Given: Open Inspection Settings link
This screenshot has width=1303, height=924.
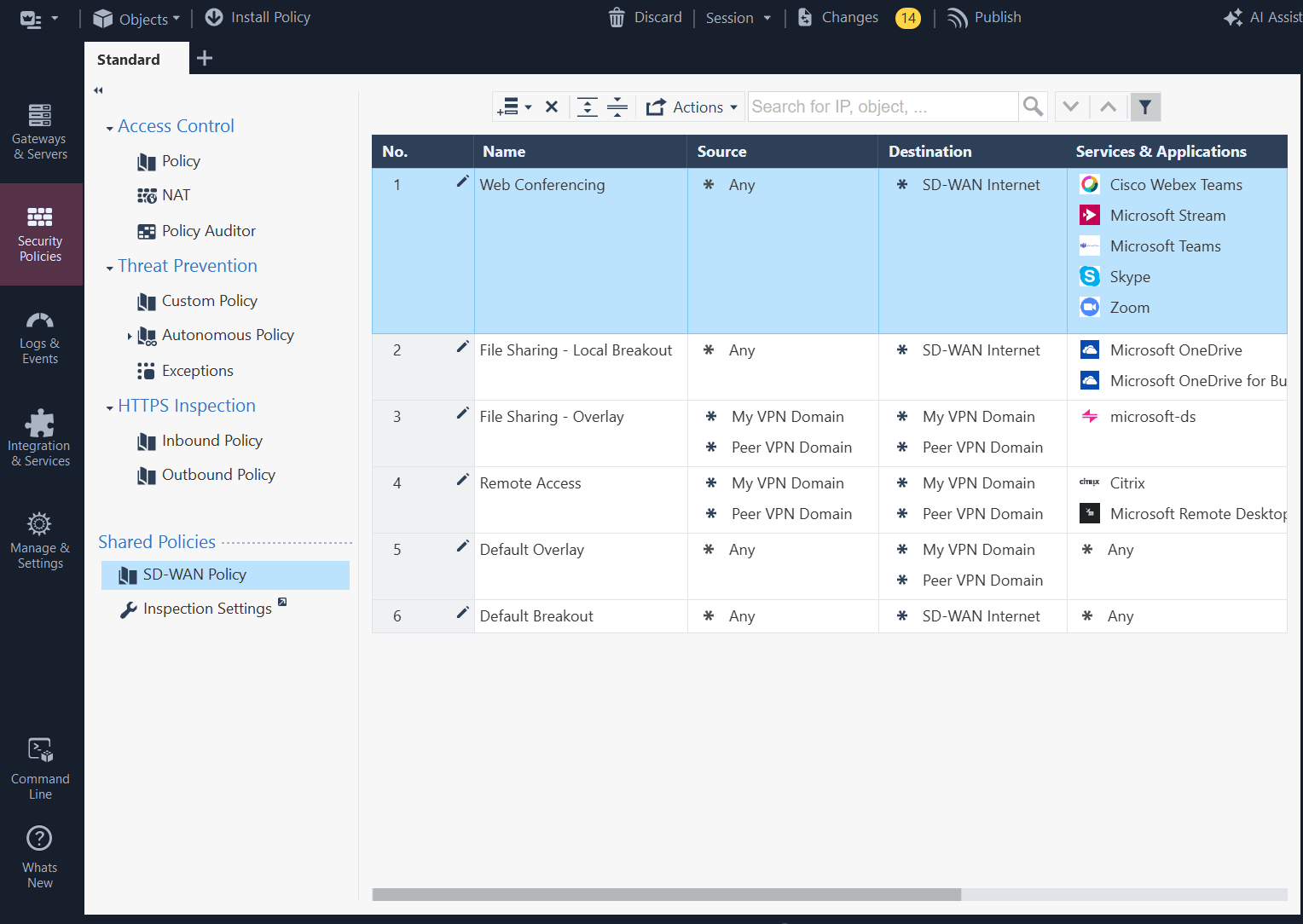Looking at the screenshot, I should point(203,609).
